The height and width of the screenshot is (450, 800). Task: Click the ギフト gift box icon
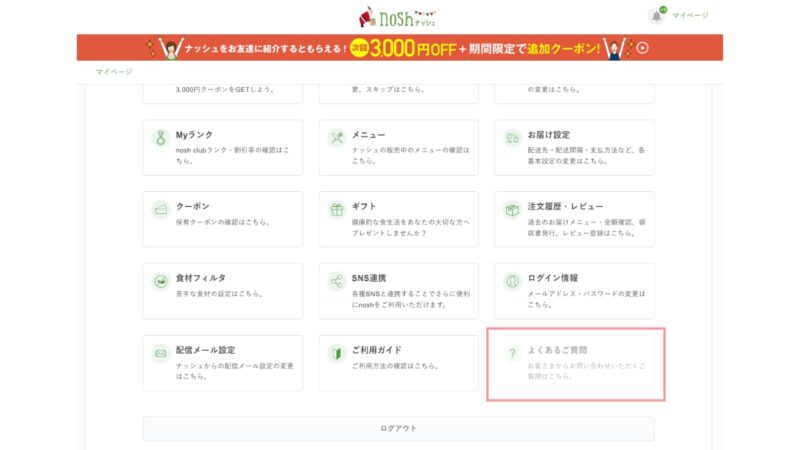(x=337, y=209)
